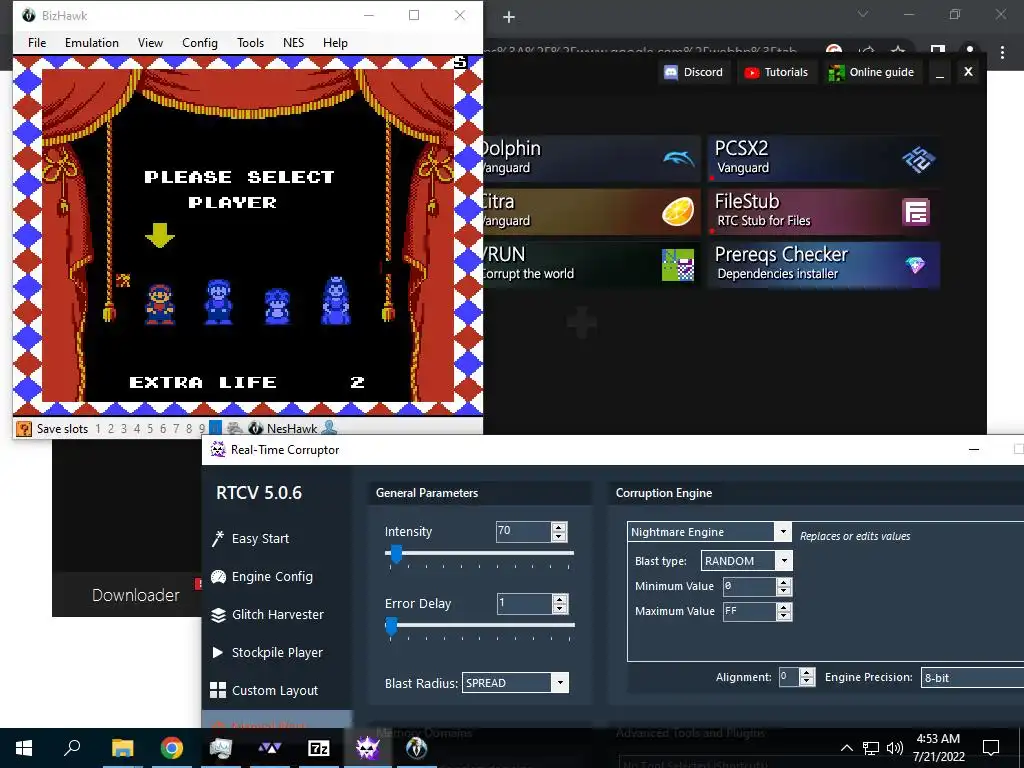
Task: Open the Blast Radius SPREAD dropdown
Action: coord(515,683)
